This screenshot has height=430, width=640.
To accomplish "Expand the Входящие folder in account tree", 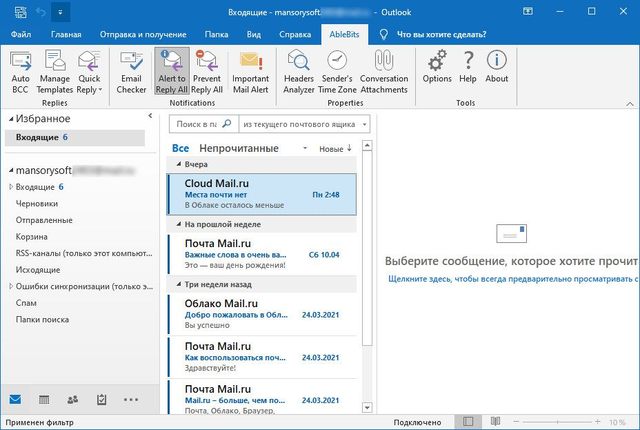I will pos(12,187).
